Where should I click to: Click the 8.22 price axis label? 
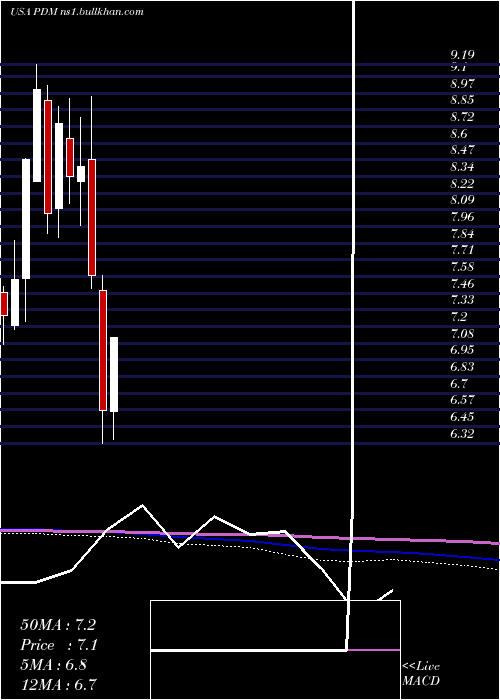[x=462, y=183]
